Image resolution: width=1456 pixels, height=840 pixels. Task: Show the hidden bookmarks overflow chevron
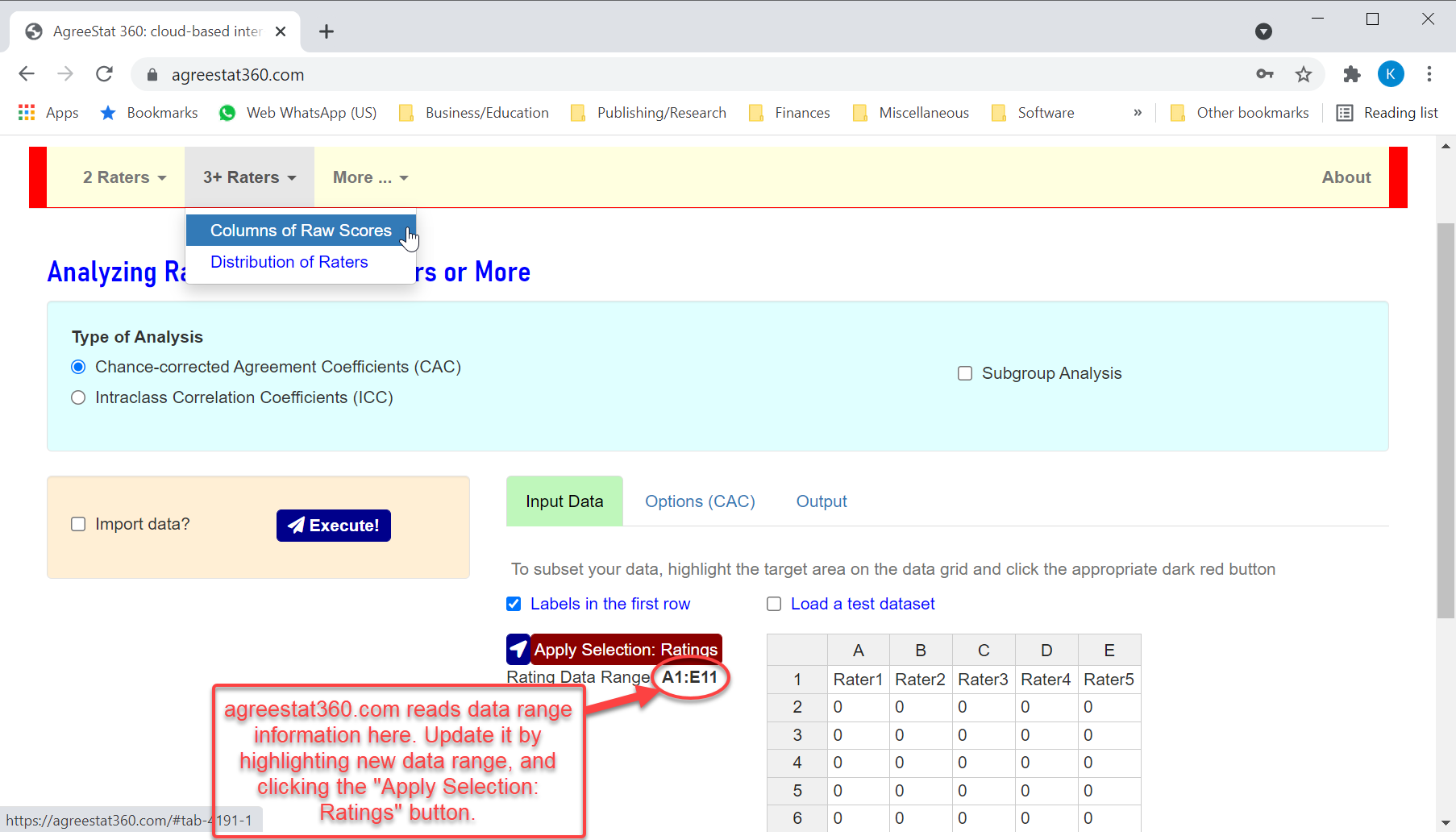(1138, 113)
